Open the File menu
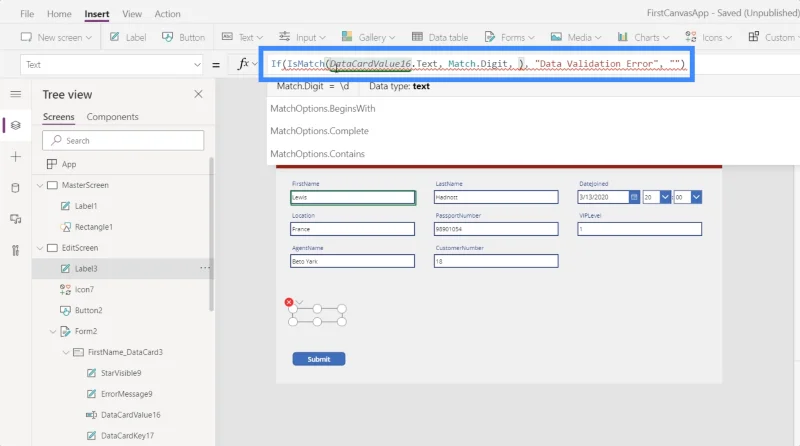Image resolution: width=800 pixels, height=446 pixels. [27, 14]
